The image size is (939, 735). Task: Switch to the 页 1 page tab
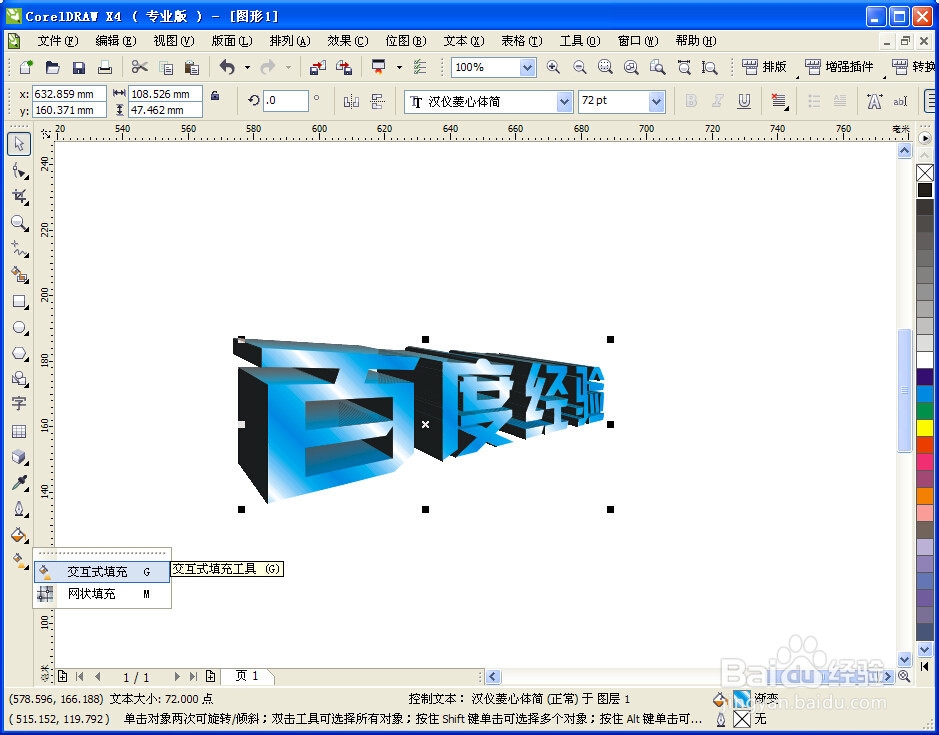point(247,676)
